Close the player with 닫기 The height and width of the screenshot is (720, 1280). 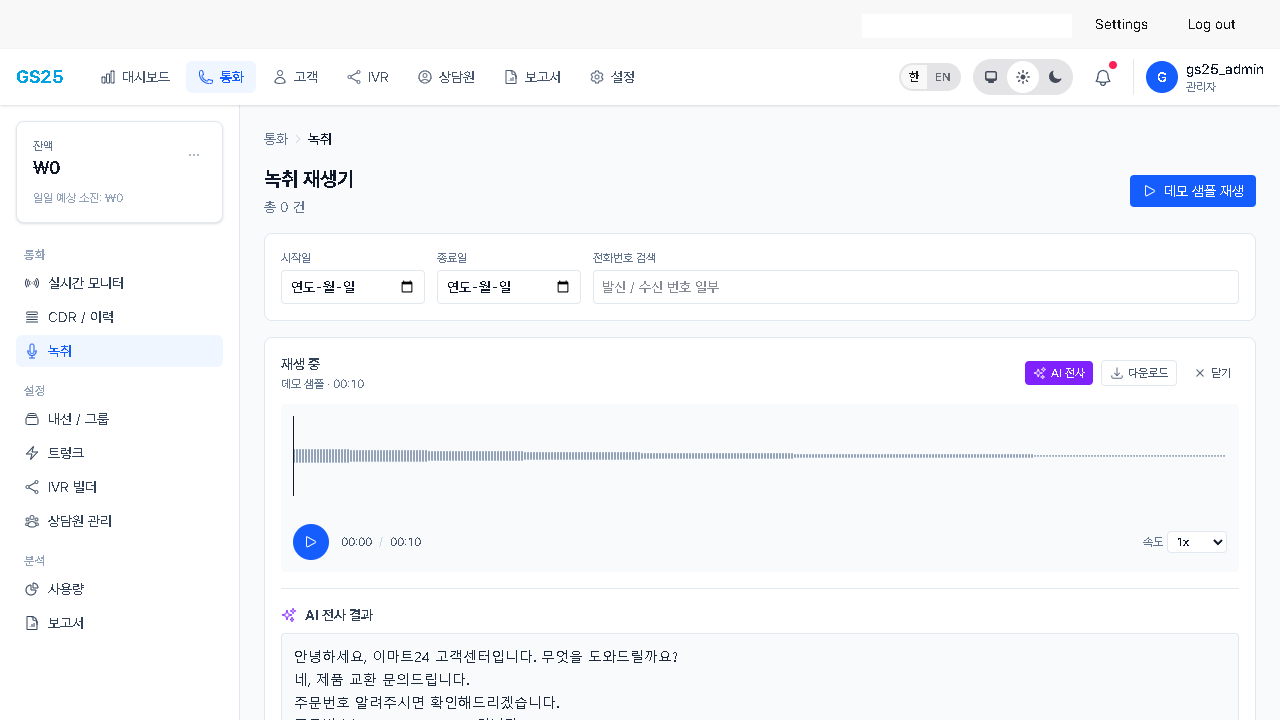point(1213,373)
